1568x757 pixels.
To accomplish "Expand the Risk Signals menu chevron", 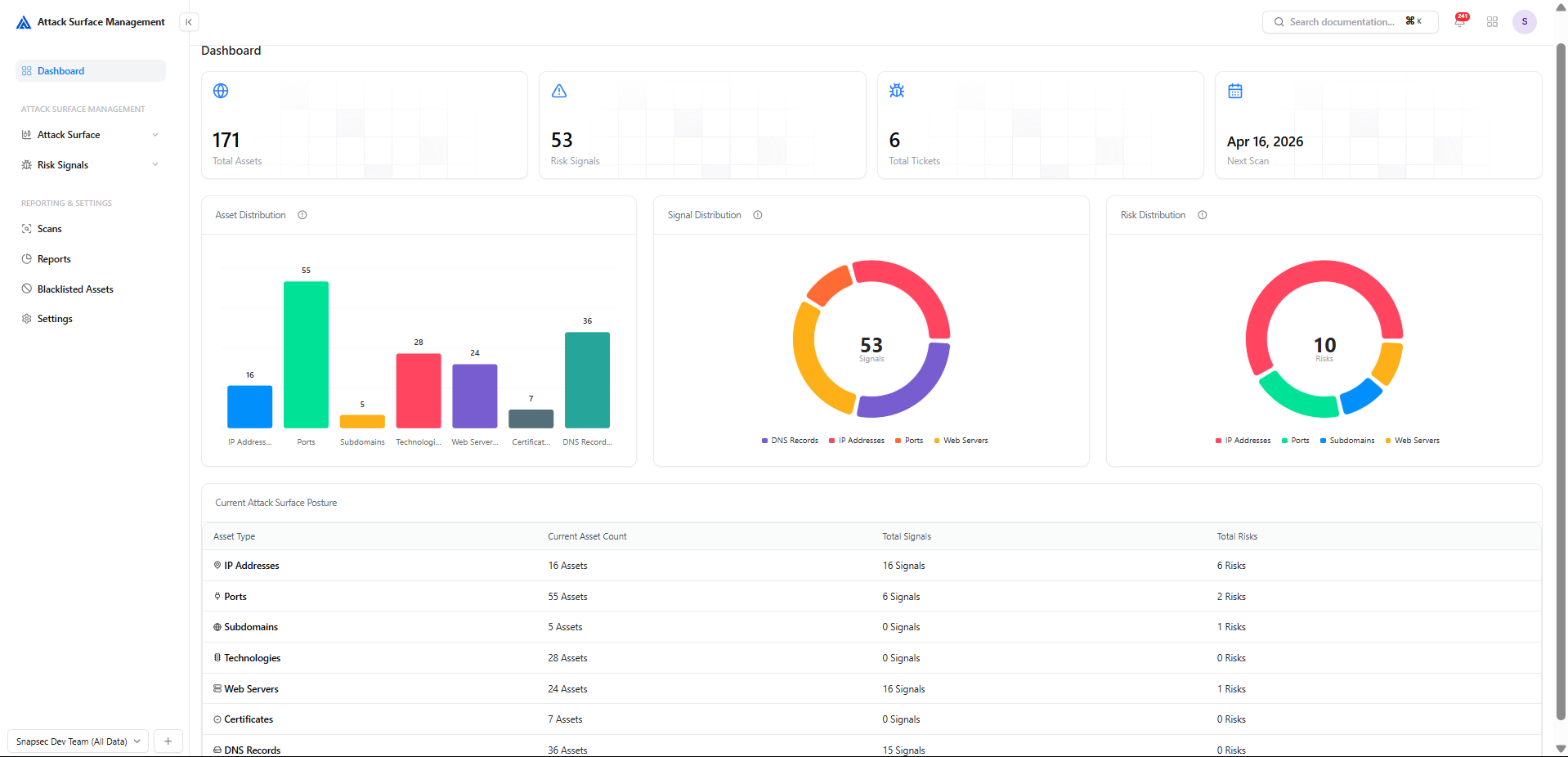I will [155, 165].
